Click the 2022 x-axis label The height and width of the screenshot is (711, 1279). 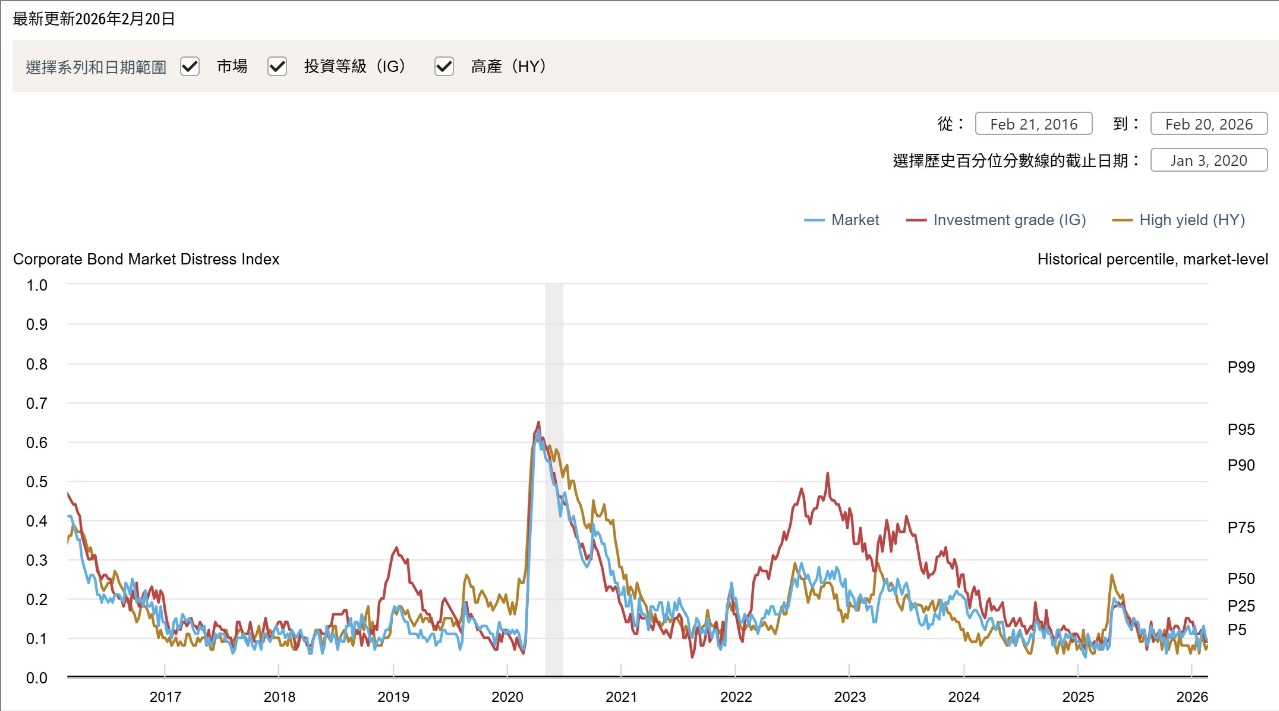pyautogui.click(x=736, y=697)
